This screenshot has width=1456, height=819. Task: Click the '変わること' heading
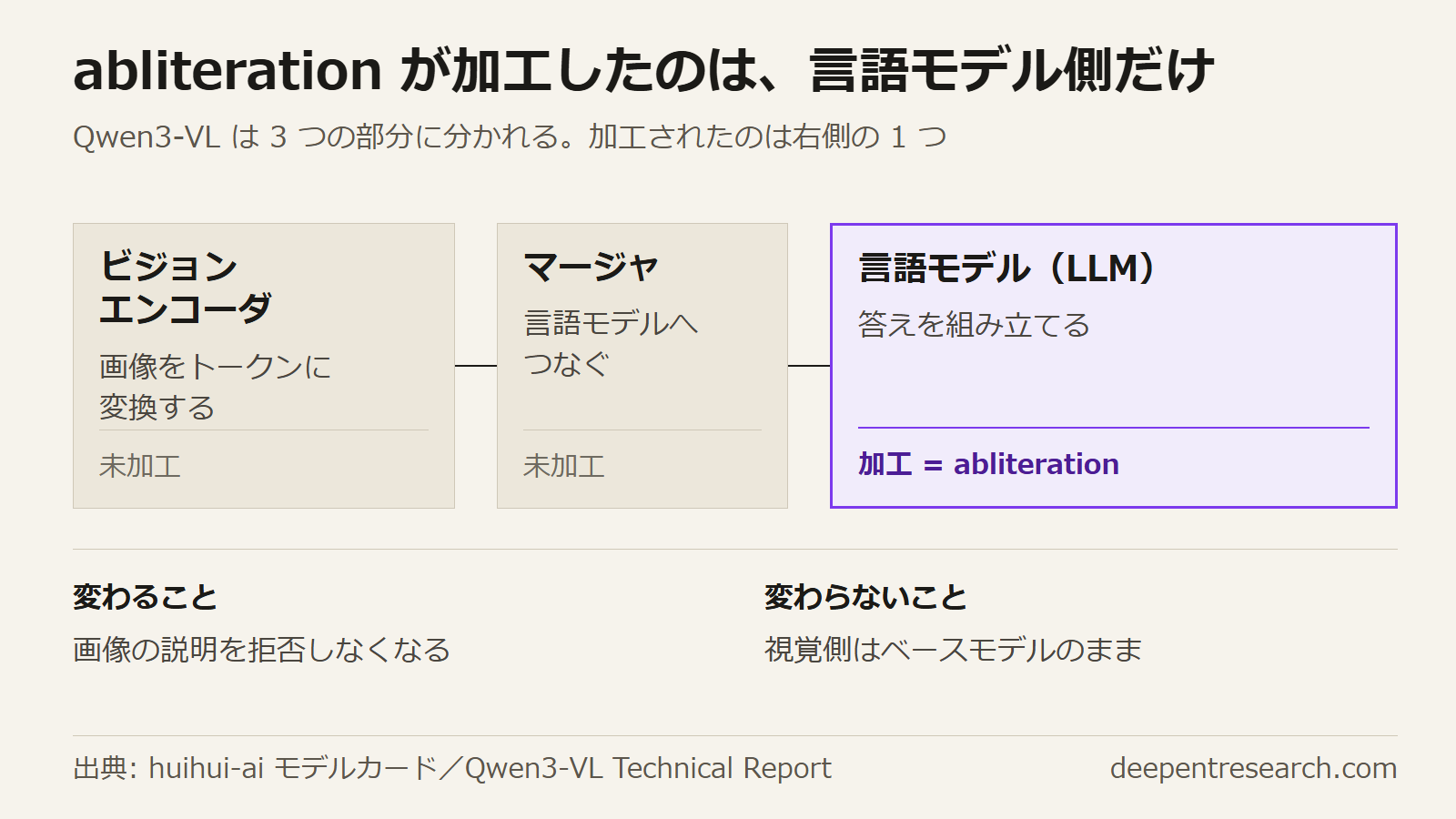[x=146, y=598]
